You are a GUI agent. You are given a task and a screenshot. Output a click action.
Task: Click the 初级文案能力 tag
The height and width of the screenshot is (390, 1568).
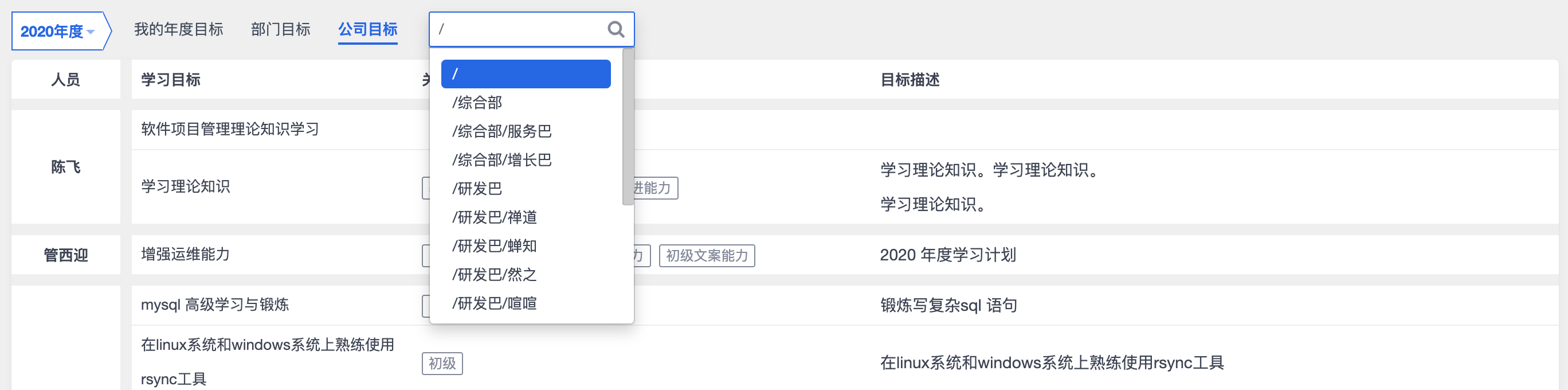pyautogui.click(x=707, y=255)
